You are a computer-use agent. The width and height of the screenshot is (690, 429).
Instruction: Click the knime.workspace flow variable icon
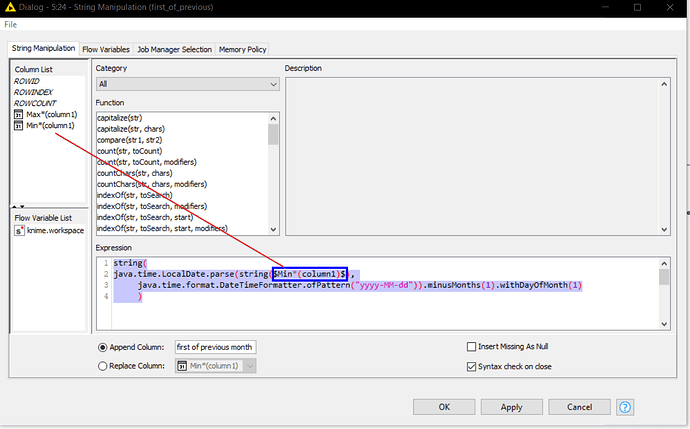point(19,231)
